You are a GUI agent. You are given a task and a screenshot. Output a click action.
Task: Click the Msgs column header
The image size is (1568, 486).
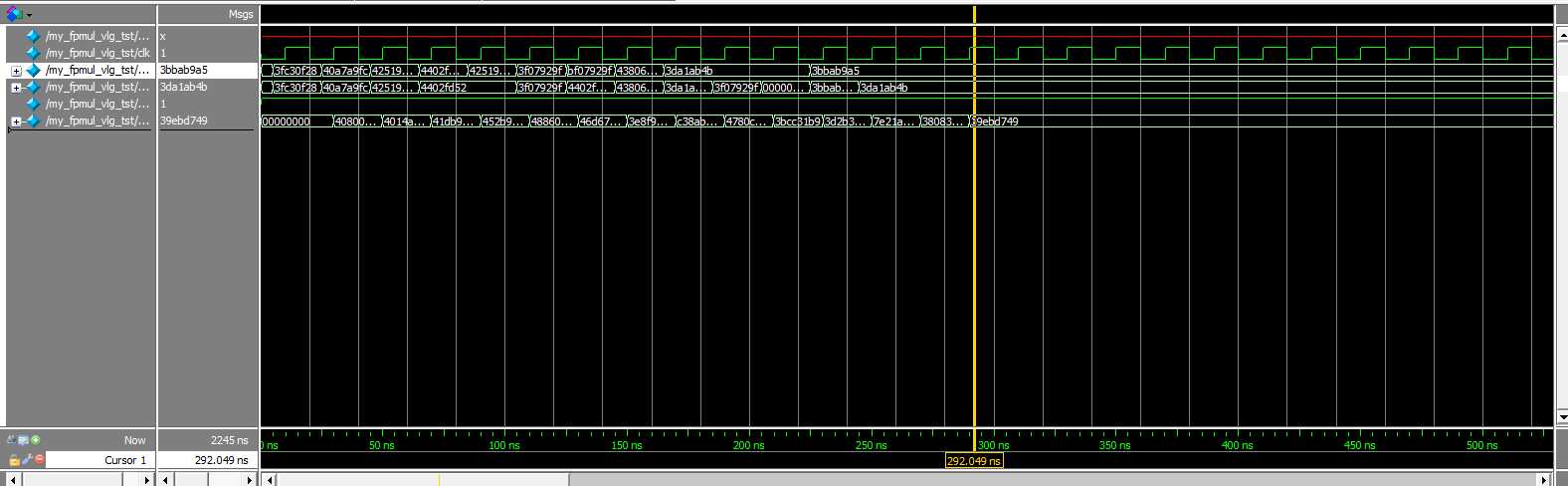(x=241, y=14)
